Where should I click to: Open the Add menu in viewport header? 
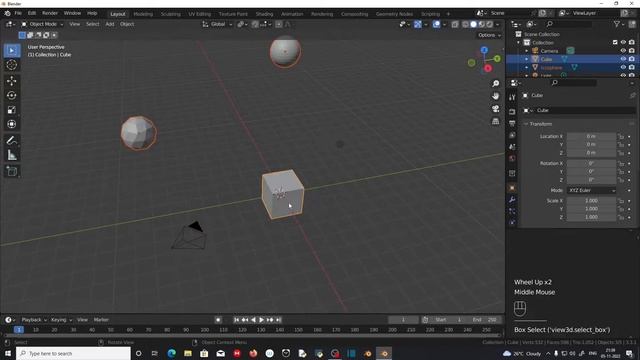[110, 24]
